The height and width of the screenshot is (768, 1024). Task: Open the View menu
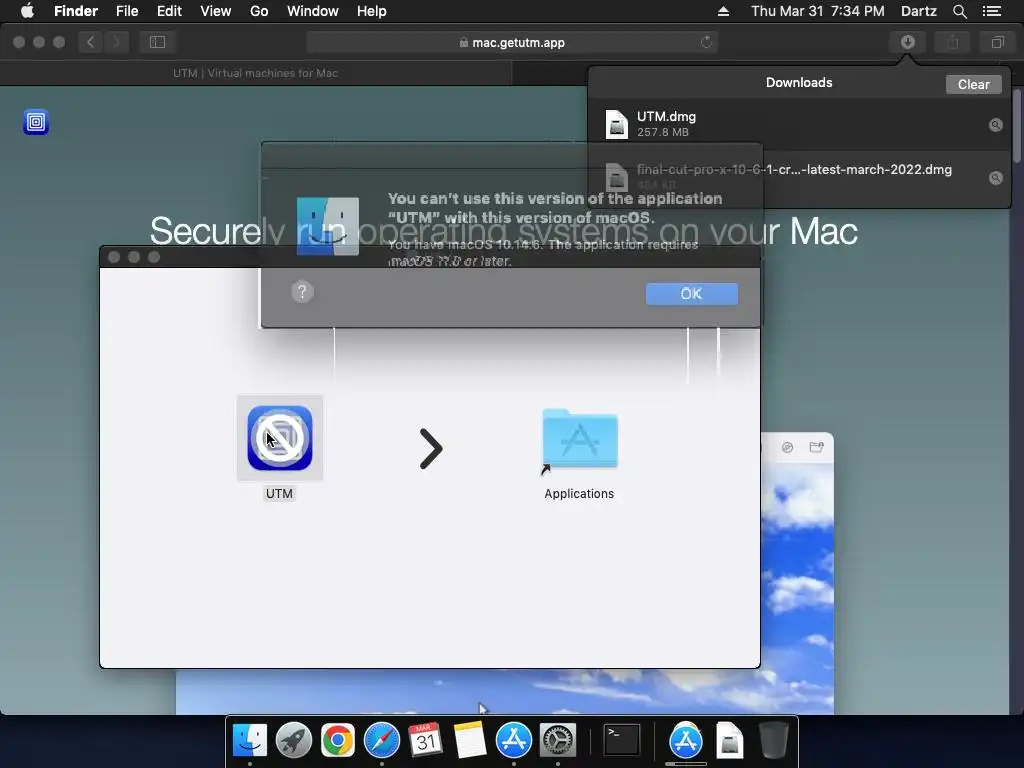point(216,11)
